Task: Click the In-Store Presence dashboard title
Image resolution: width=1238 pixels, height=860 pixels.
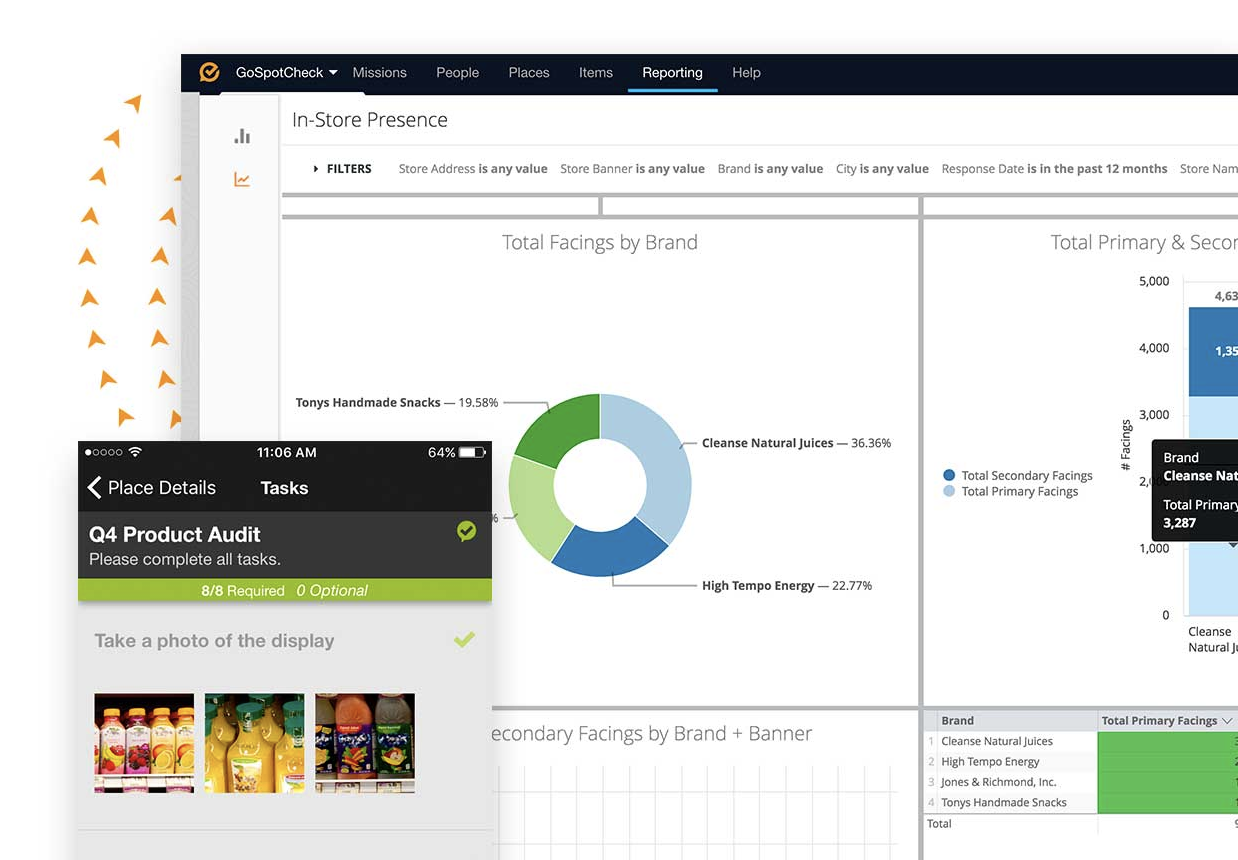Action: pyautogui.click(x=370, y=120)
